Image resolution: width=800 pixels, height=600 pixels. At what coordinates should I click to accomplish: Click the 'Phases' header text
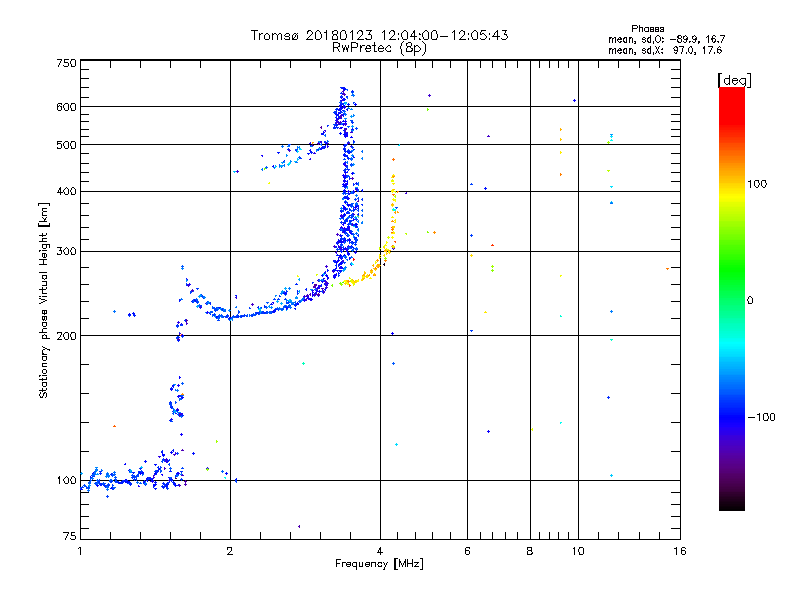(x=647, y=29)
